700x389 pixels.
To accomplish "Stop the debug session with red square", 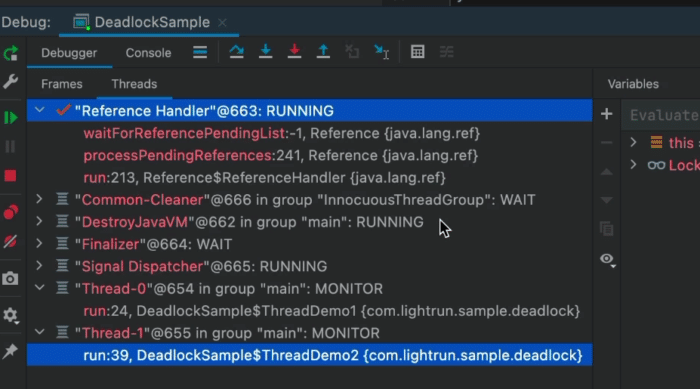I will [10, 176].
